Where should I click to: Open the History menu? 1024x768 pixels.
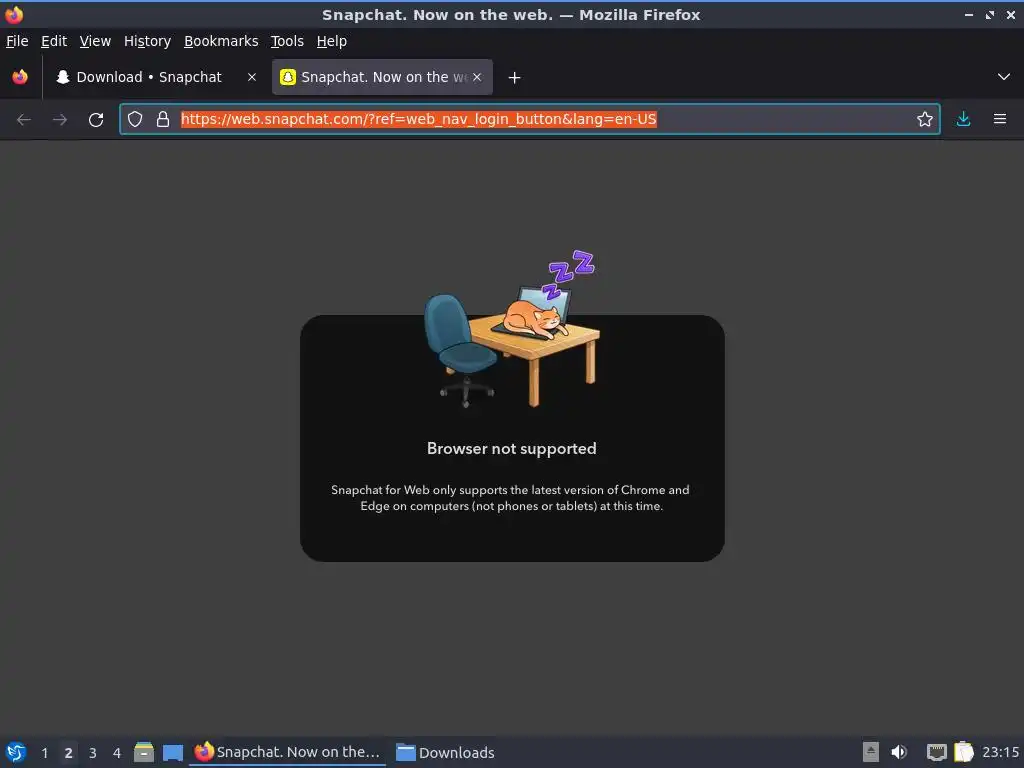148,41
